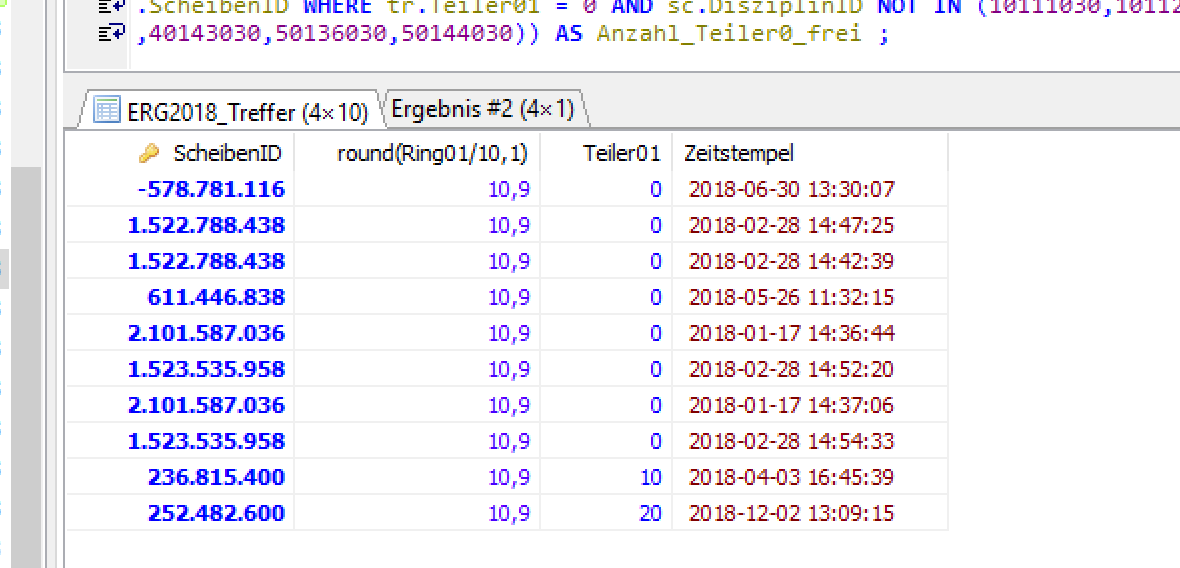Open the Ergebnis #2 (4×1) result tab
This screenshot has width=1180, height=568.
coord(482,109)
